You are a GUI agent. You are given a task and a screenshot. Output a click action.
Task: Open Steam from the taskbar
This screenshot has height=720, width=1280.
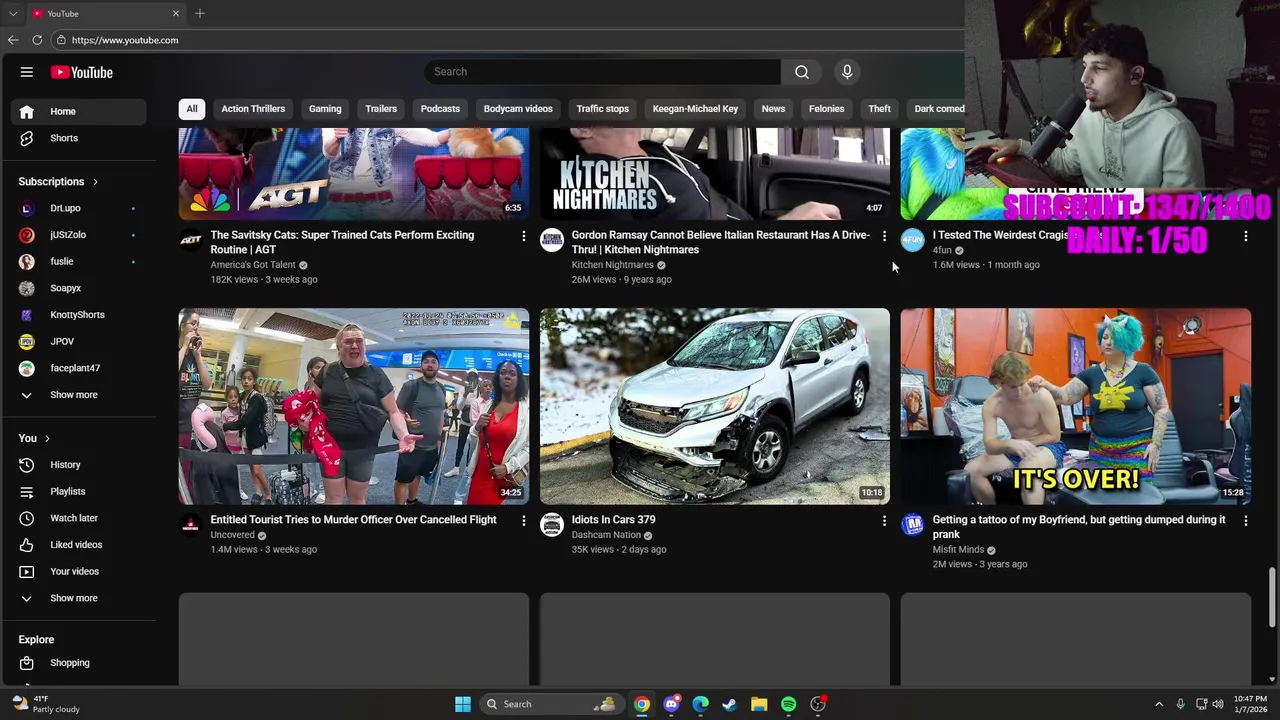730,704
